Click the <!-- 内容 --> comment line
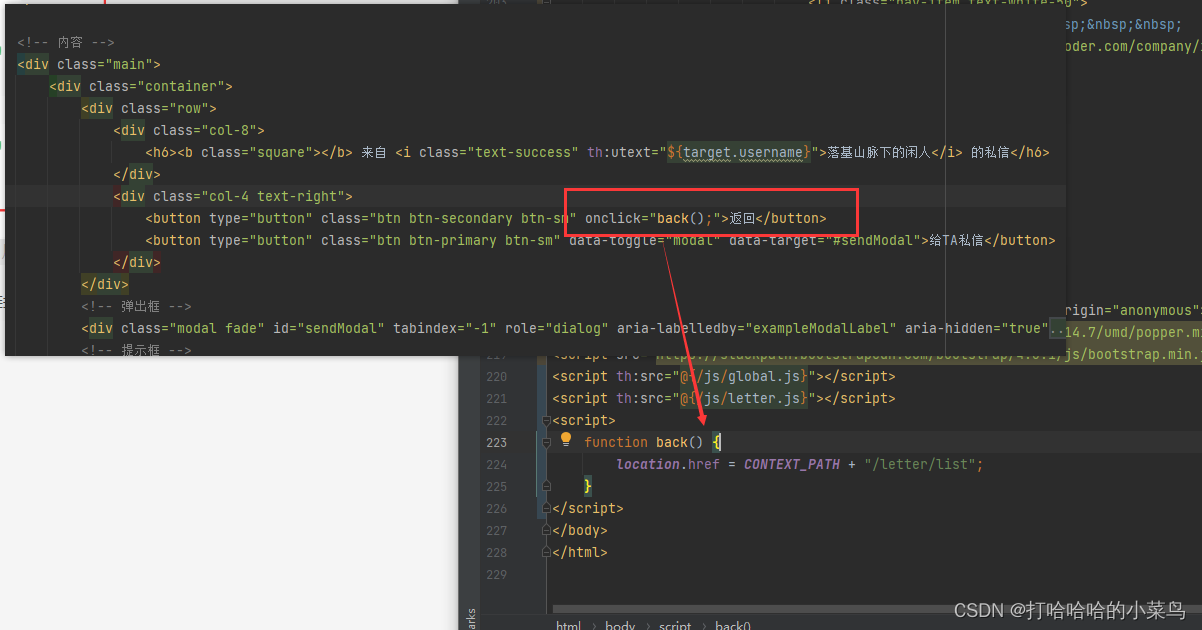The height and width of the screenshot is (630, 1202). tap(66, 42)
